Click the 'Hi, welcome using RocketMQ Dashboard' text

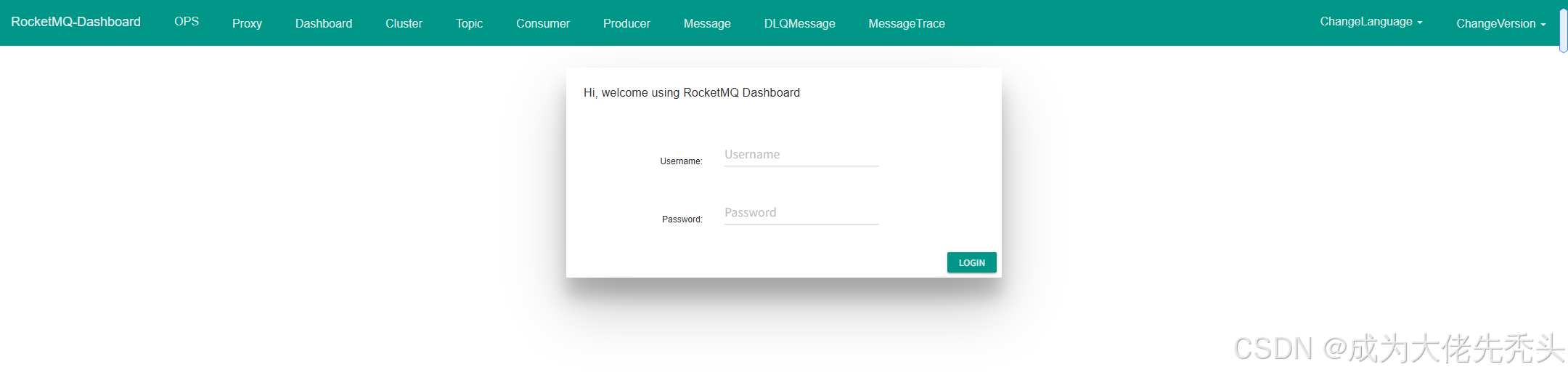(x=692, y=92)
